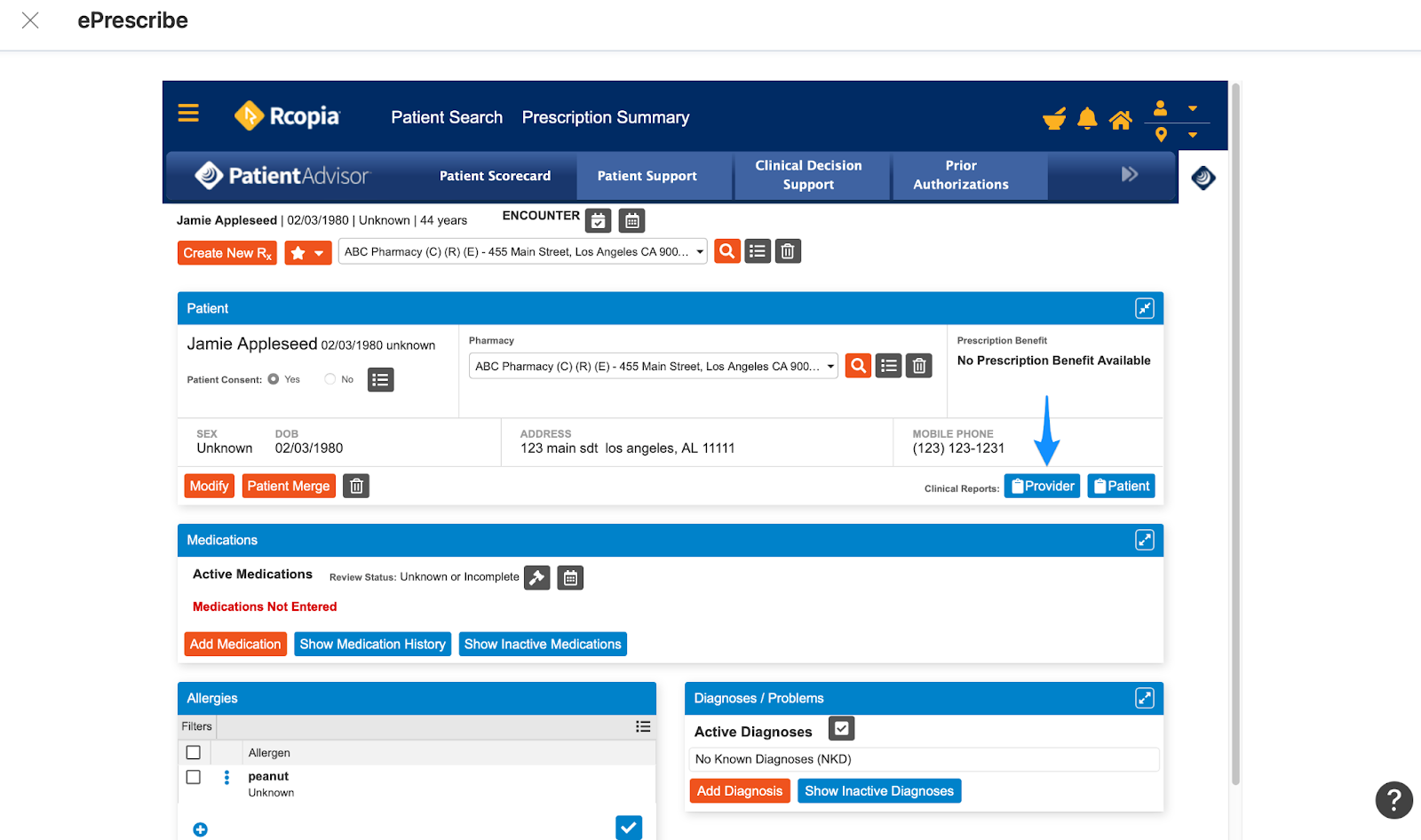Add a new allergy with plus icon
This screenshot has height=840, width=1421.
click(201, 829)
